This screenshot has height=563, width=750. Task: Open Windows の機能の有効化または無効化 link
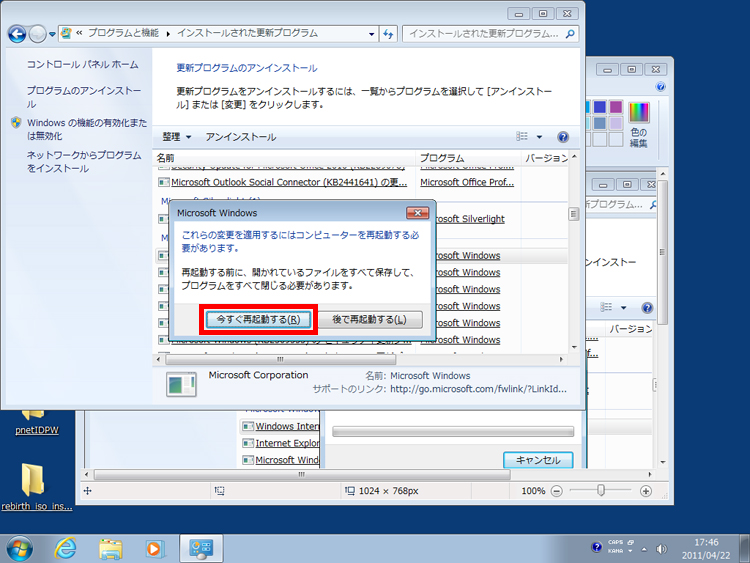[87, 129]
